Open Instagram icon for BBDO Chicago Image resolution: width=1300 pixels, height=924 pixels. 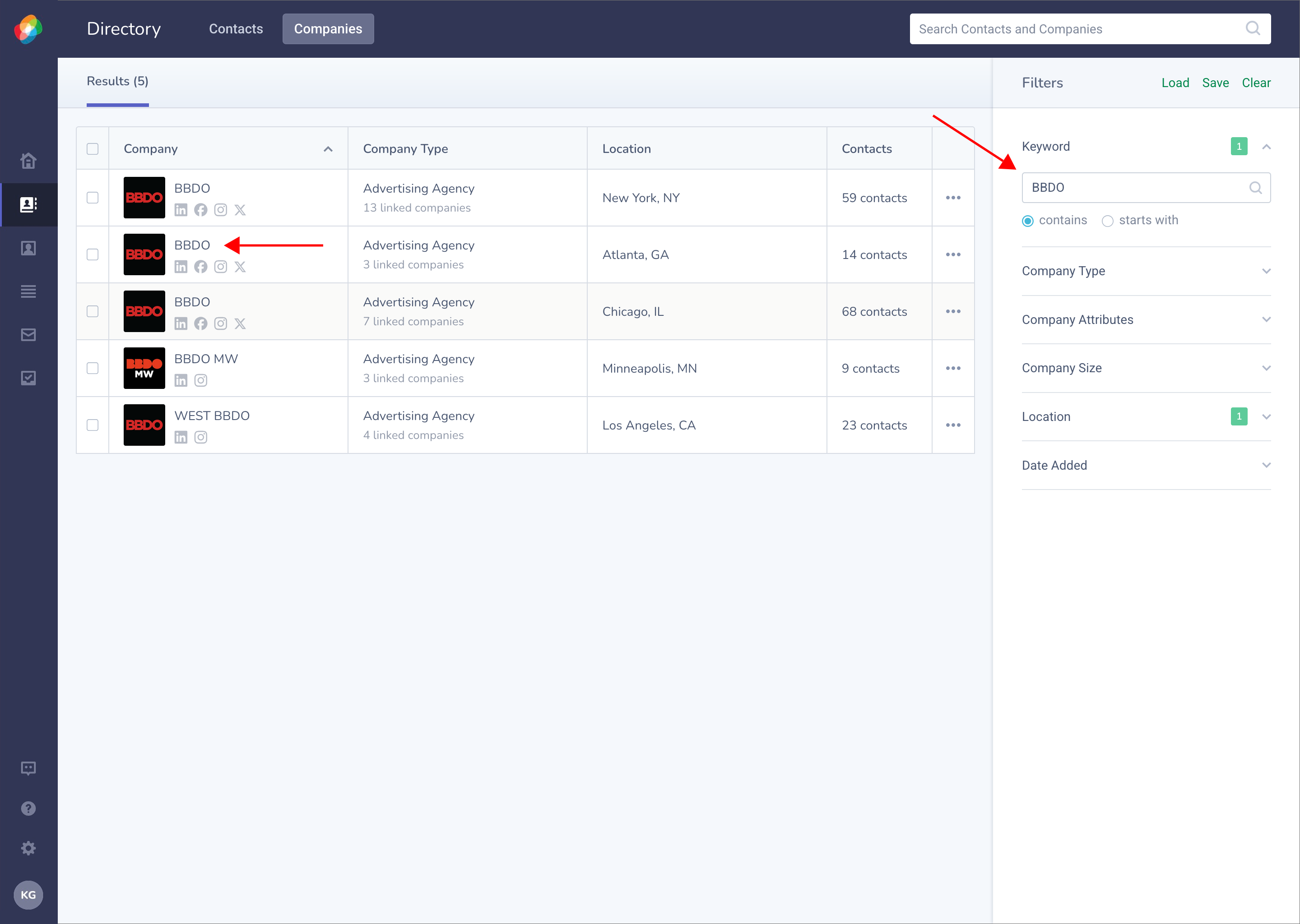(221, 324)
